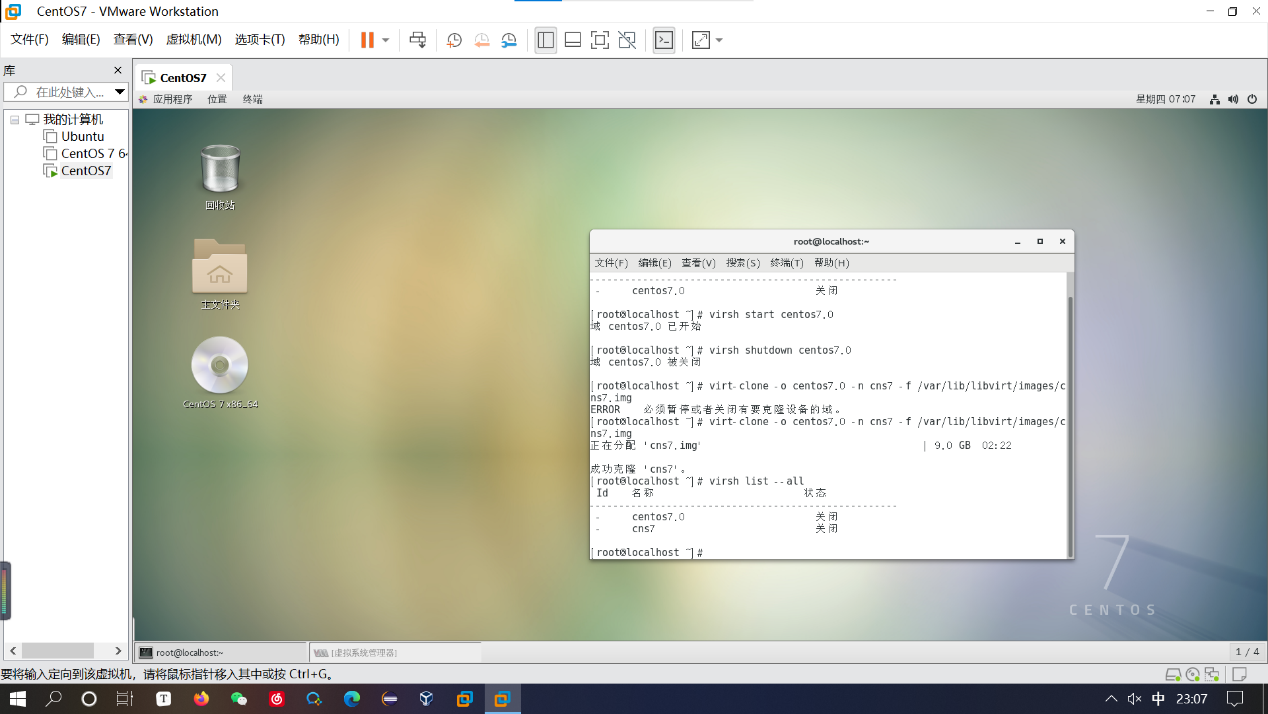Open the 位置 menu in CentOS panel

pos(217,99)
